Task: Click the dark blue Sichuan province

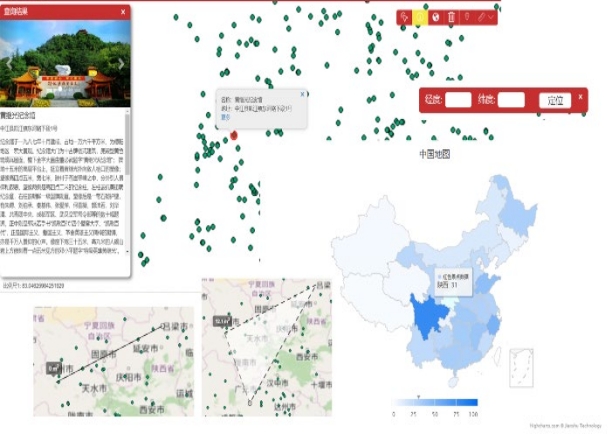Action: coord(430,317)
